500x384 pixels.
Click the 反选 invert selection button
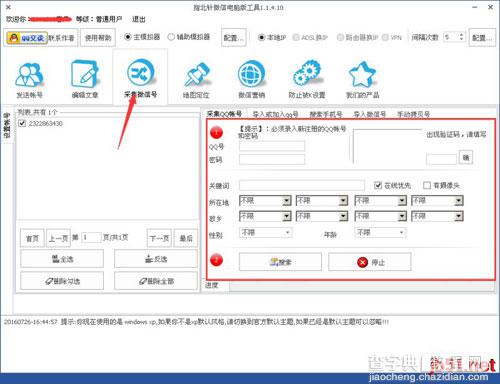coord(156,259)
